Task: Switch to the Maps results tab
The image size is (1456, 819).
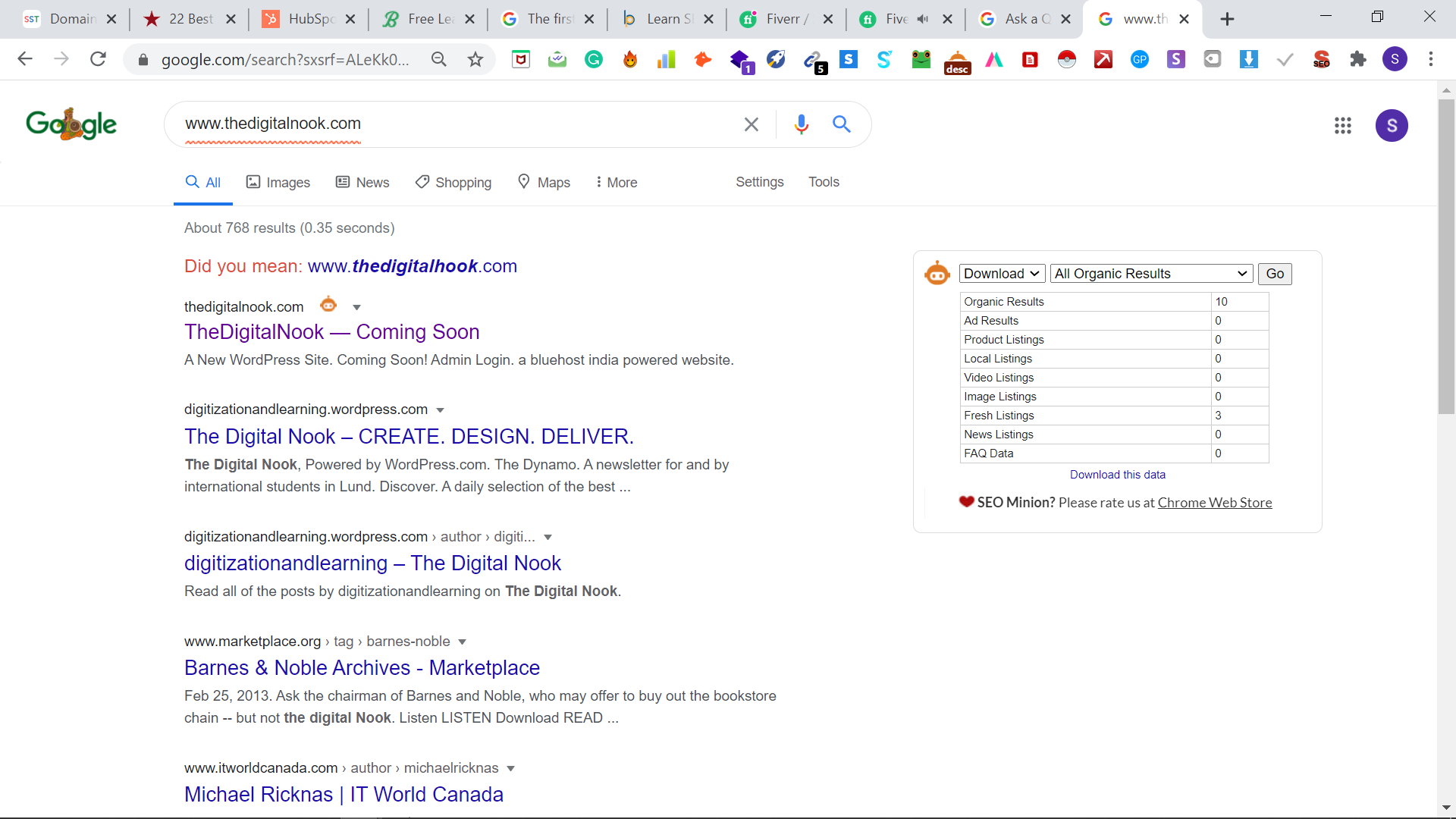Action: 544,182
